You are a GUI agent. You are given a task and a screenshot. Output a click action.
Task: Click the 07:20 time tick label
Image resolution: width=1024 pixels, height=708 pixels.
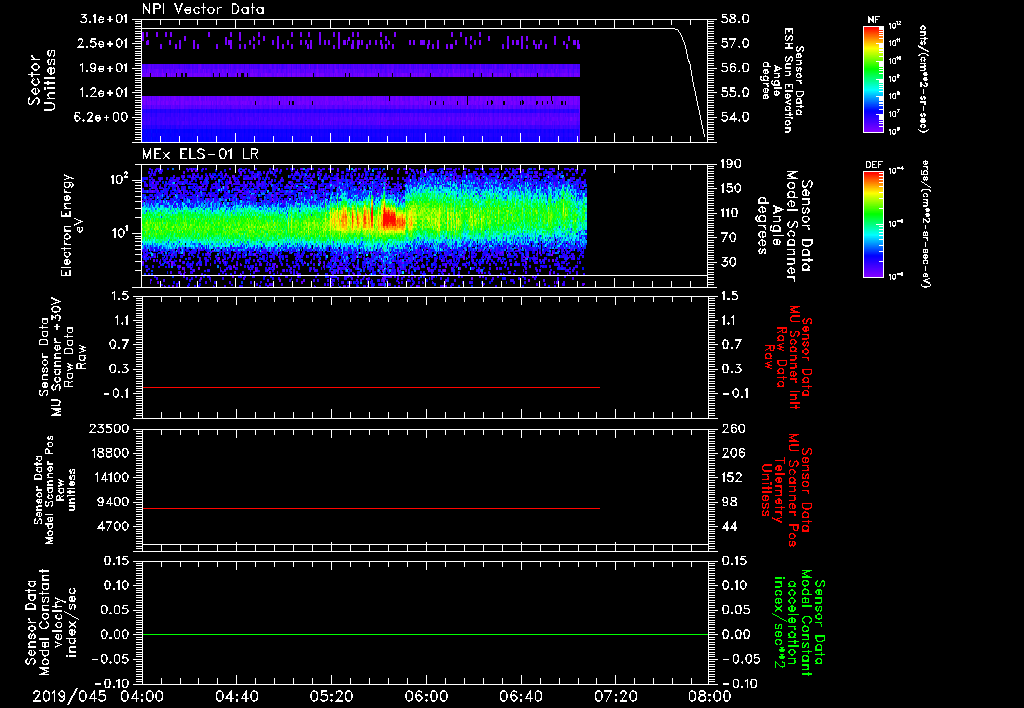pyautogui.click(x=615, y=696)
